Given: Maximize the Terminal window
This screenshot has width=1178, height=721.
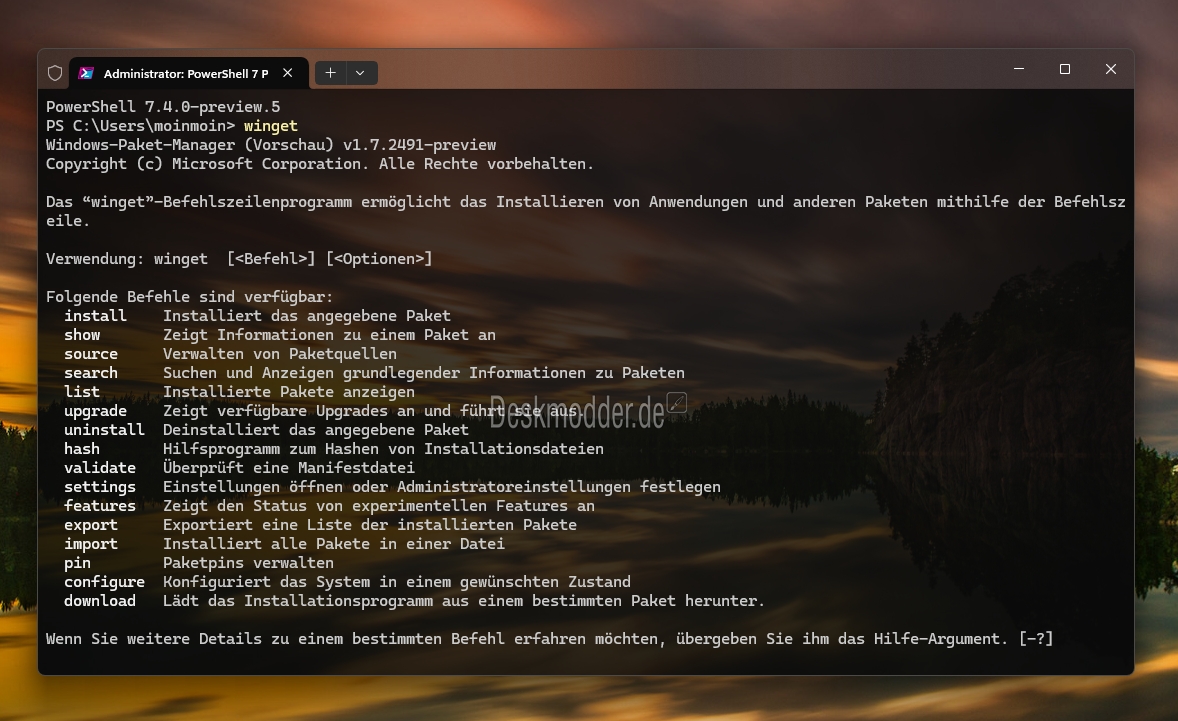Looking at the screenshot, I should 1065,69.
